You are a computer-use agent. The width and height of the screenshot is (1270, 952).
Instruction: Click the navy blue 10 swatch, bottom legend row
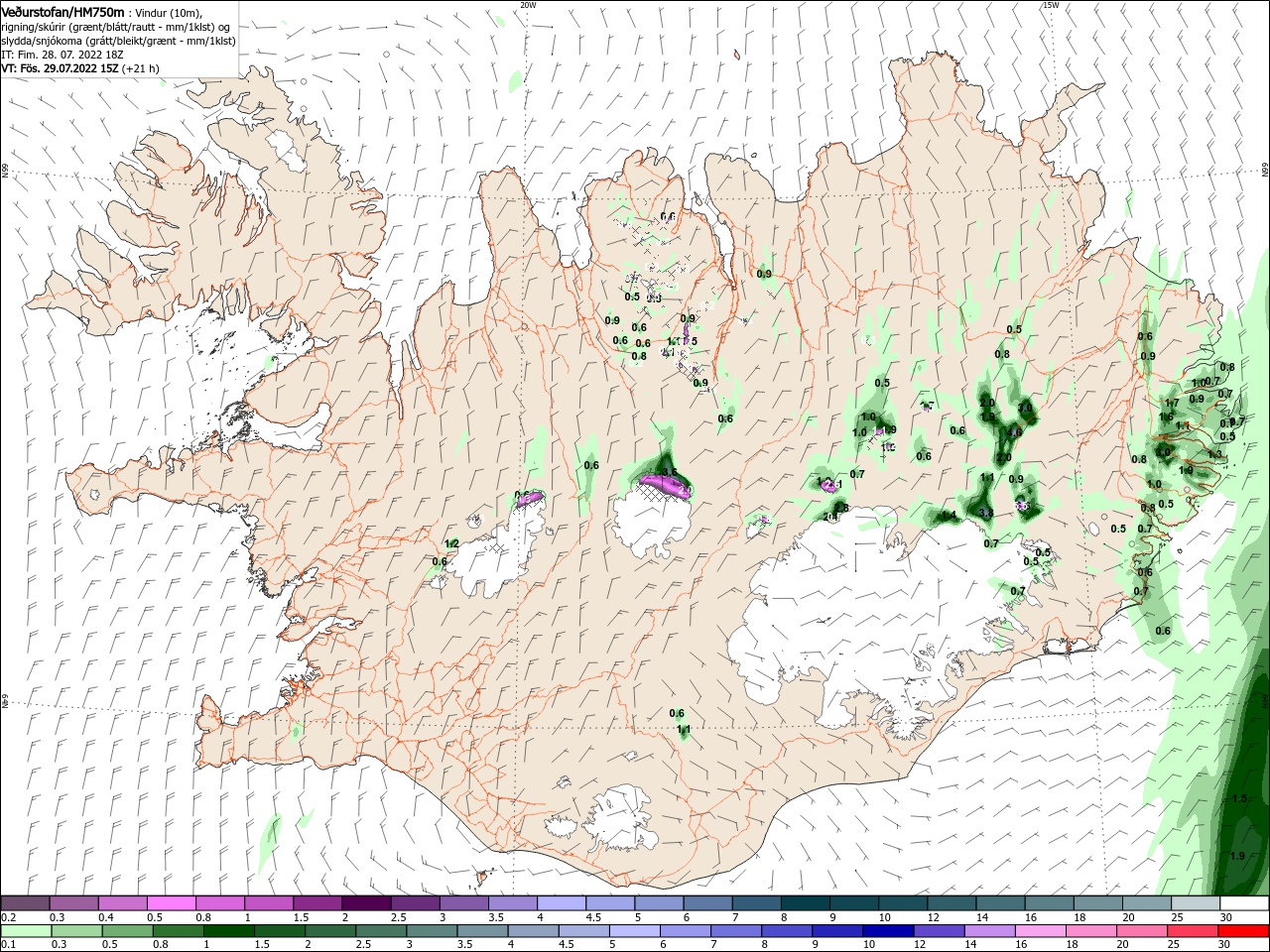coord(887,931)
